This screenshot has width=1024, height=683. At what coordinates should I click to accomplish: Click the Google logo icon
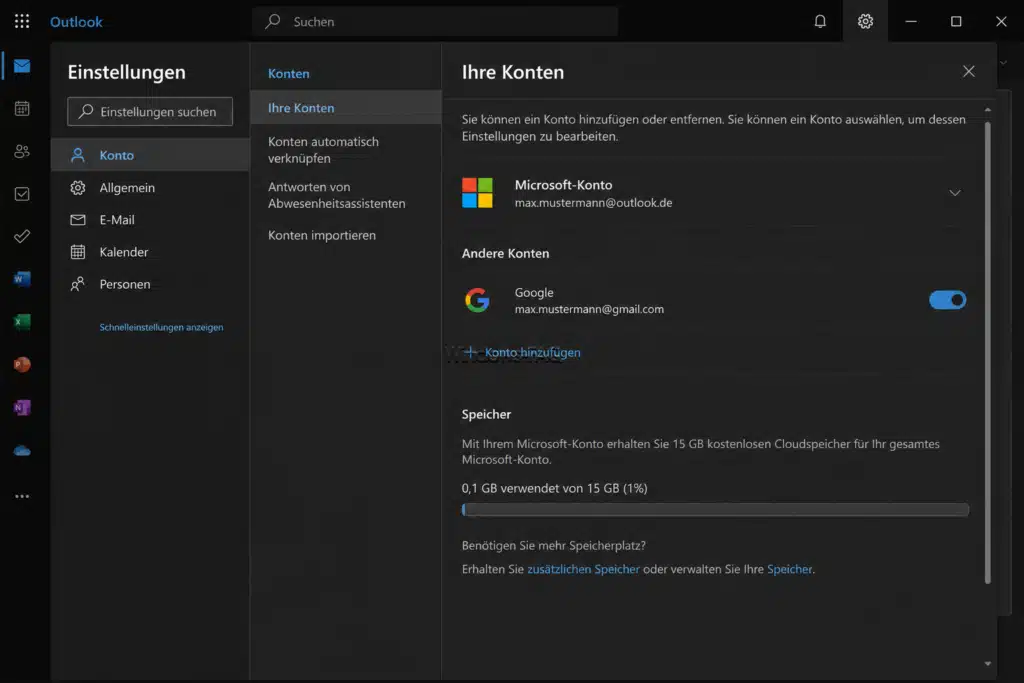click(x=477, y=300)
